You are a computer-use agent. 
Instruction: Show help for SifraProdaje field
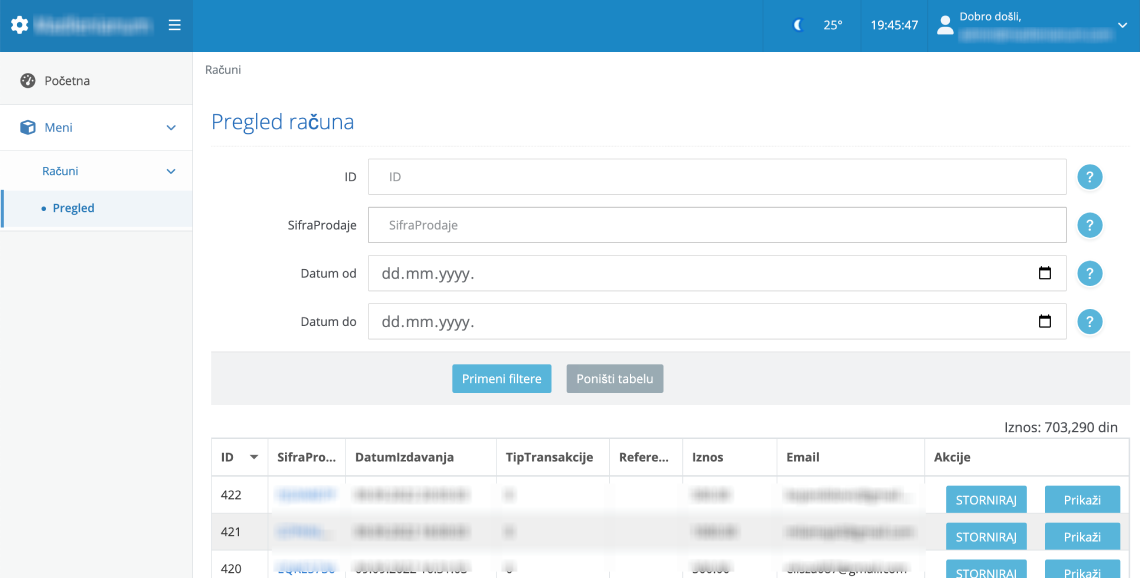[x=1089, y=225]
